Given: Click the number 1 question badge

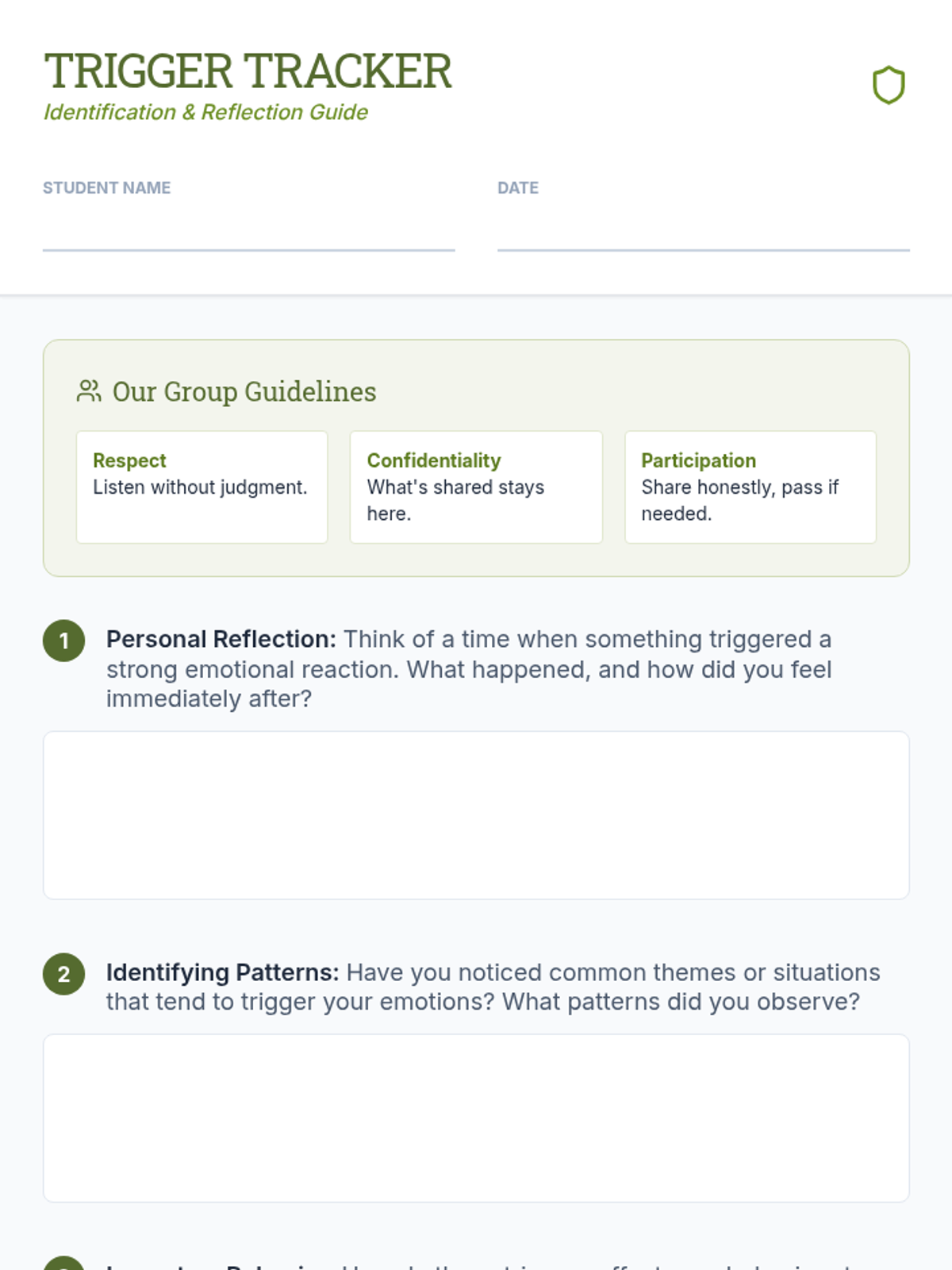Looking at the screenshot, I should point(63,641).
